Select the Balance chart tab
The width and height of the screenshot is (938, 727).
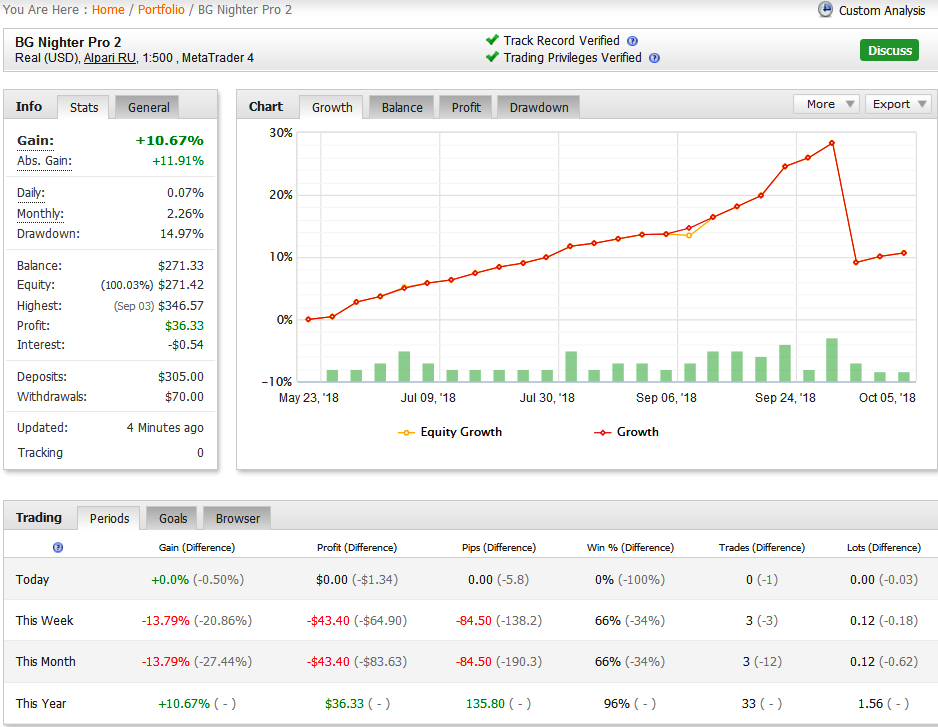pyautogui.click(x=402, y=108)
